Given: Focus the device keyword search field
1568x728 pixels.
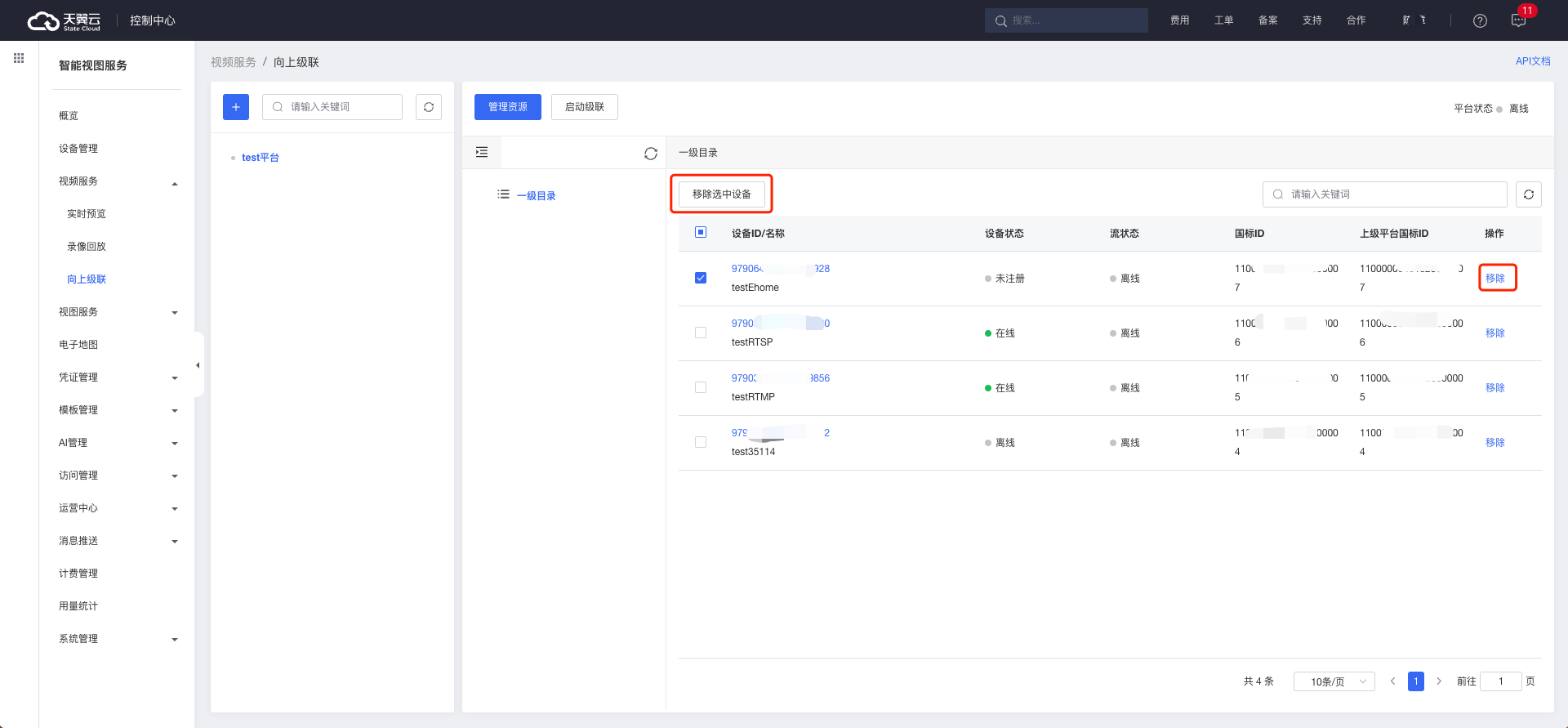Looking at the screenshot, I should (1385, 194).
